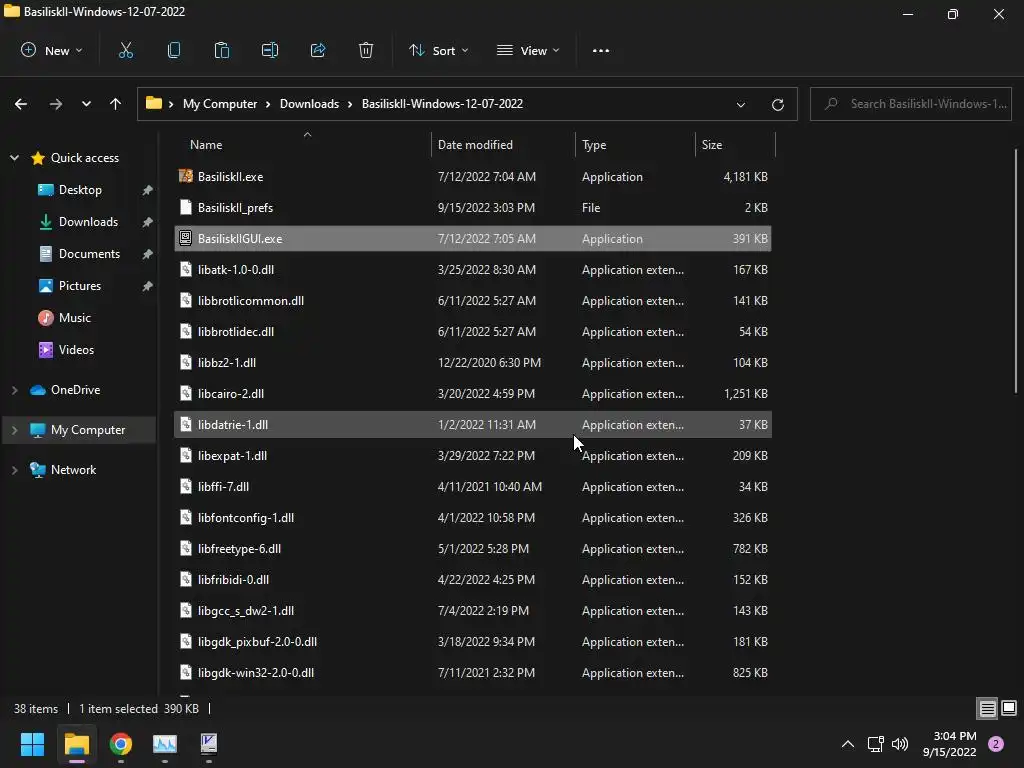Screen dimensions: 1024x768
Task: Sort by the Type column header
Action: (x=635, y=144)
